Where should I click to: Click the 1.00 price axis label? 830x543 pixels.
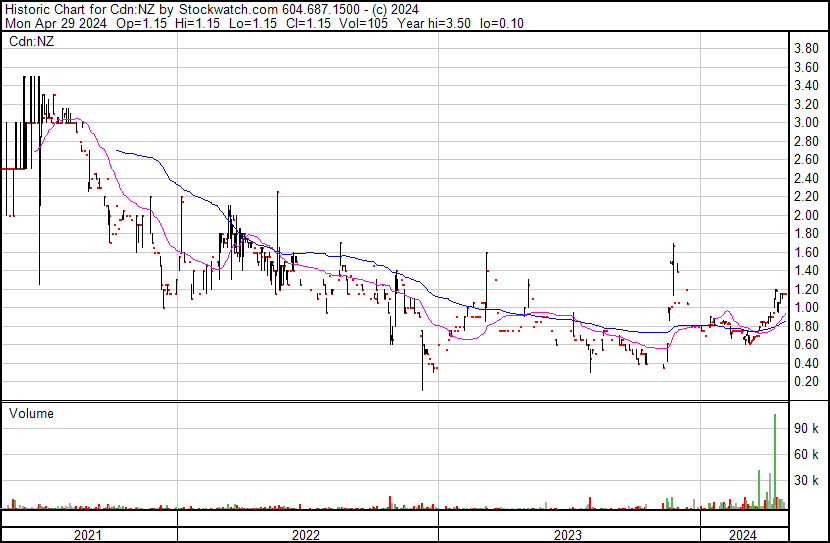pos(806,307)
